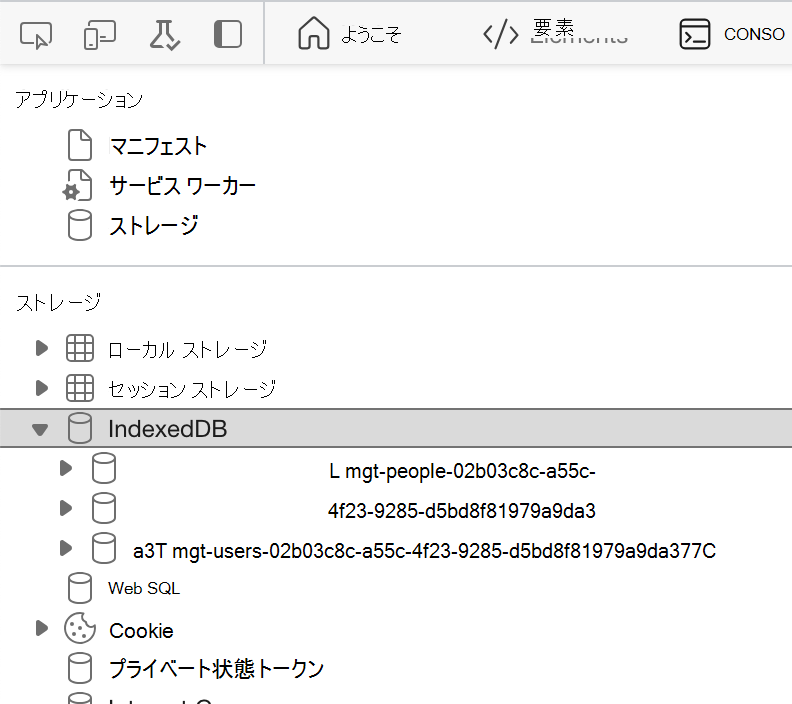Image resolution: width=792 pixels, height=704 pixels.
Task: Click database icon of mgt-people row
Action: tap(104, 468)
